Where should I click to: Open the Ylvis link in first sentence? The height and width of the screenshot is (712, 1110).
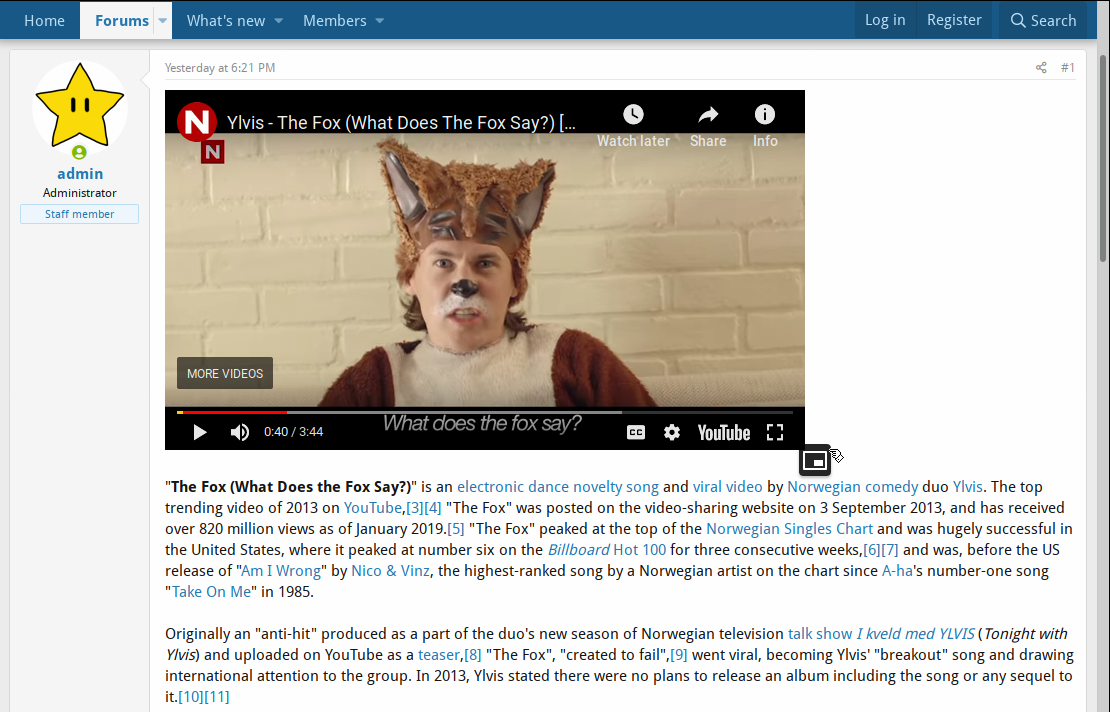click(x=968, y=487)
